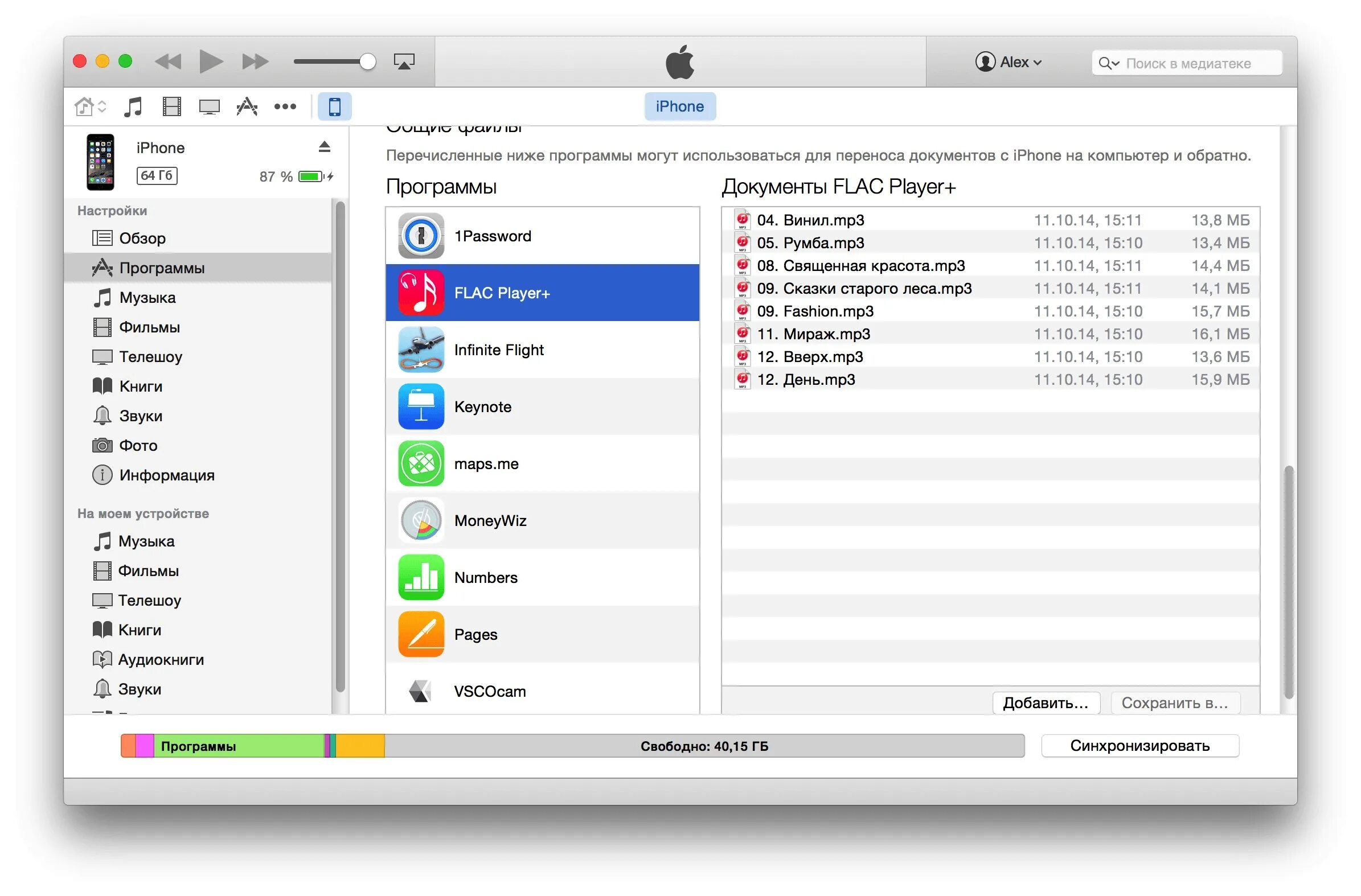Adjust the volume slider knob
The image size is (1361, 896).
click(368, 61)
